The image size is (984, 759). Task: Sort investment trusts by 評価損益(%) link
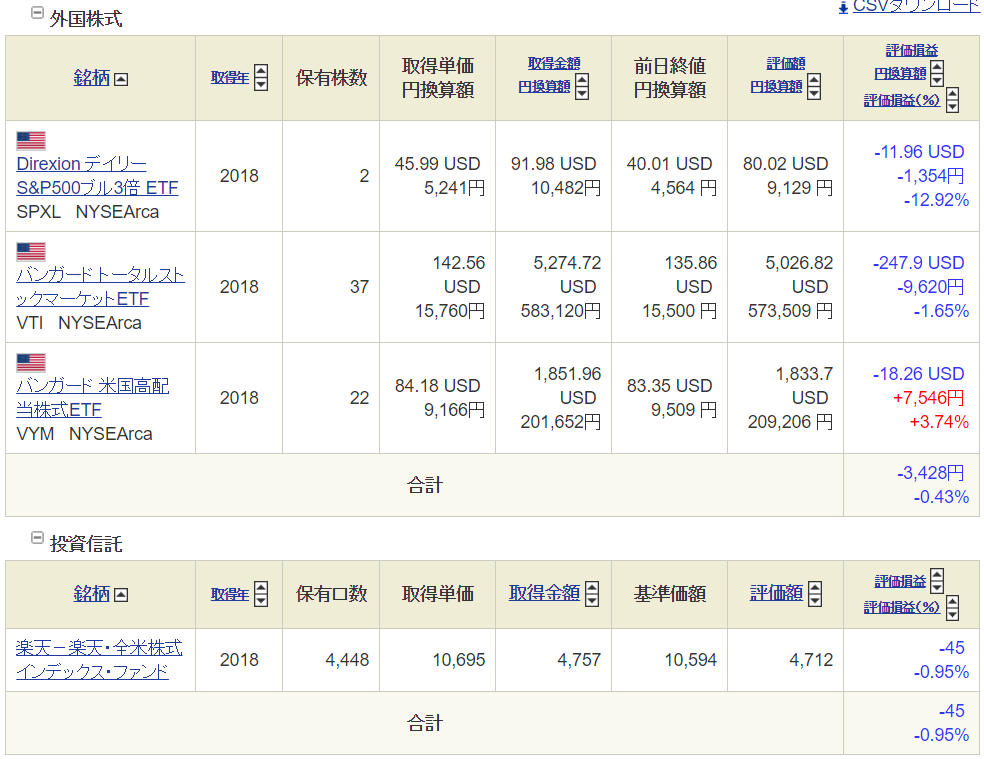(x=902, y=607)
